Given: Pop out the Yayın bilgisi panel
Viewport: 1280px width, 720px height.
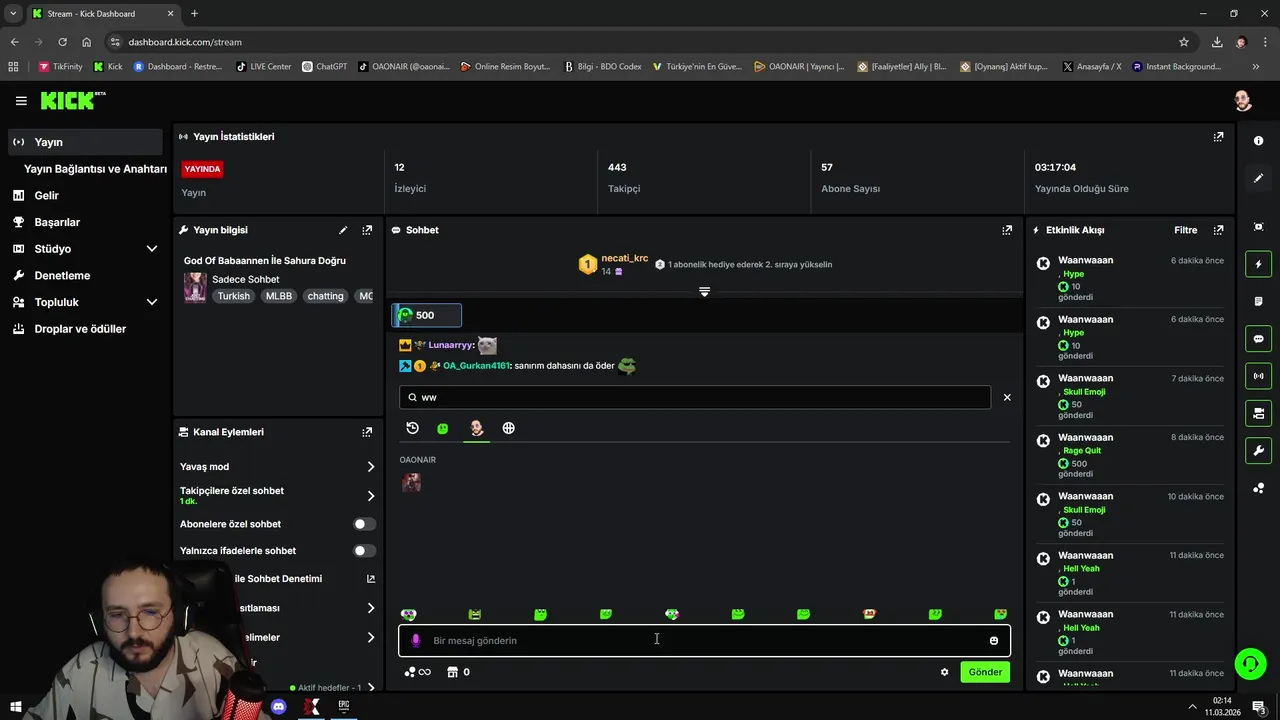Looking at the screenshot, I should [367, 230].
